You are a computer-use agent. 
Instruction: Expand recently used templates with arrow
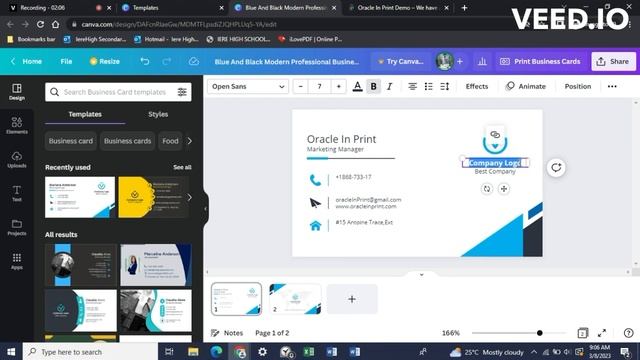(x=189, y=198)
